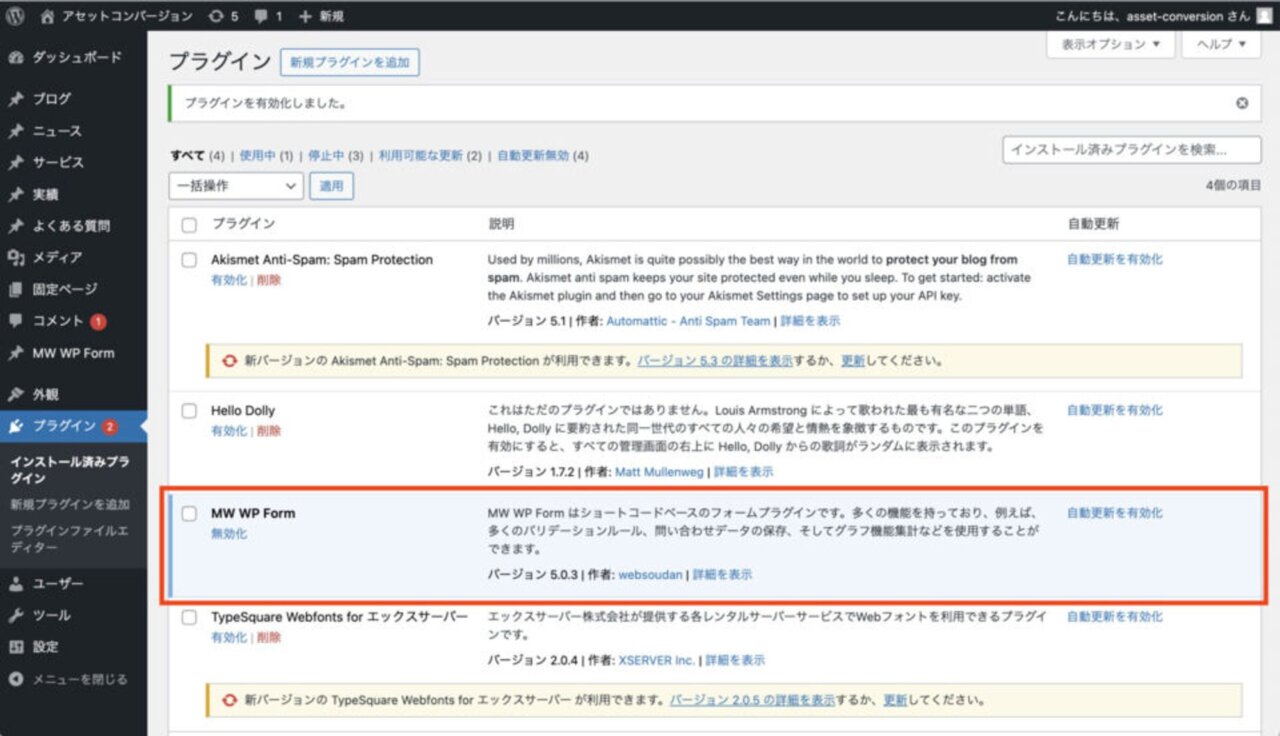This screenshot has height=736, width=1280.
Task: Open the updates indicator showing 5
Action: tap(224, 16)
